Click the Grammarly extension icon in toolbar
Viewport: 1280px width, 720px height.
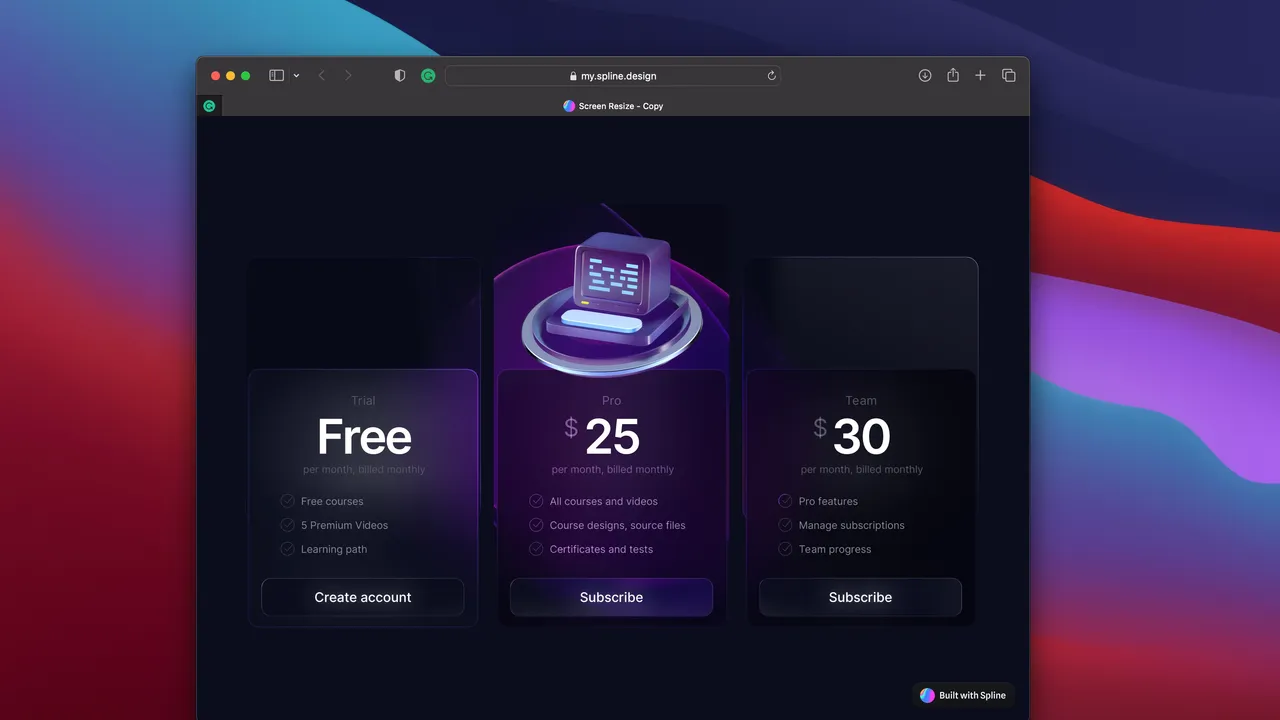click(428, 76)
